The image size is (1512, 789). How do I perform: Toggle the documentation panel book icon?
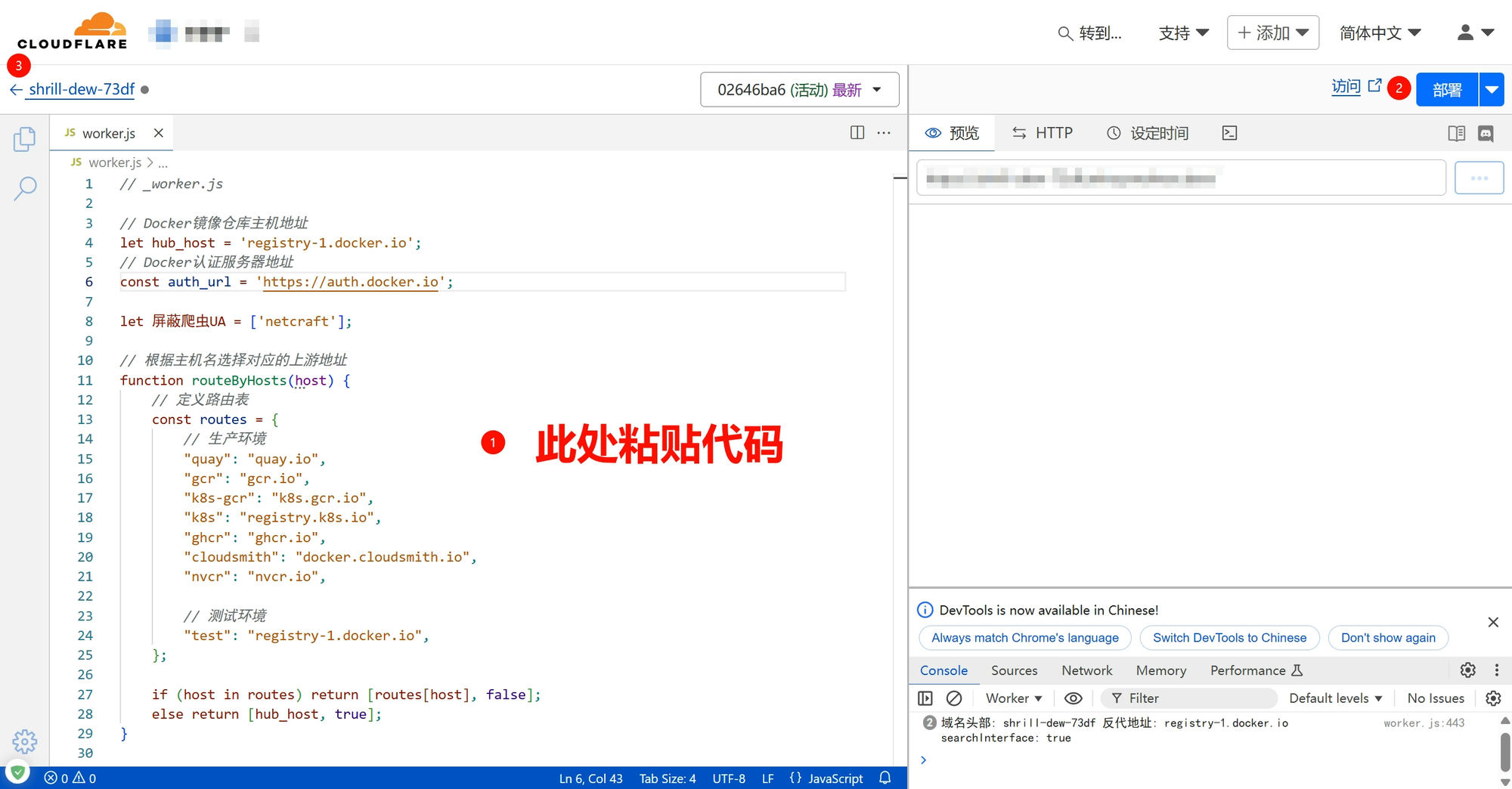point(1456,133)
